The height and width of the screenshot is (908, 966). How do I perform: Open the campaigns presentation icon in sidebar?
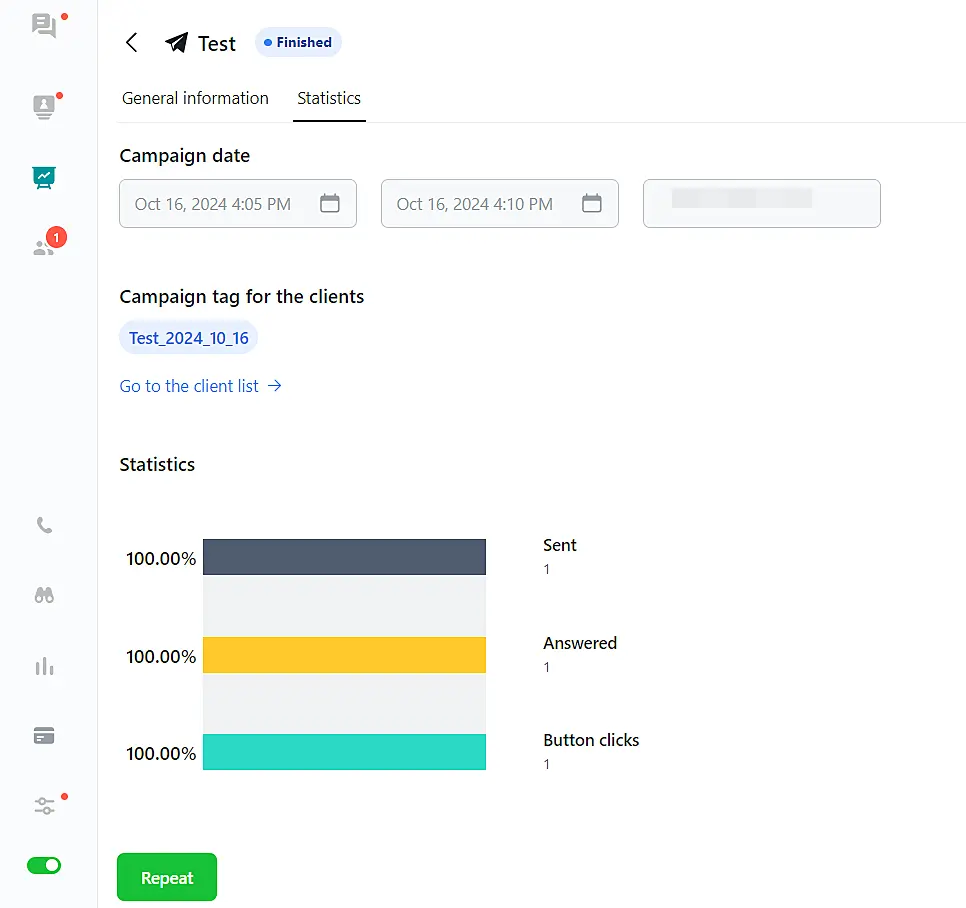(x=44, y=178)
